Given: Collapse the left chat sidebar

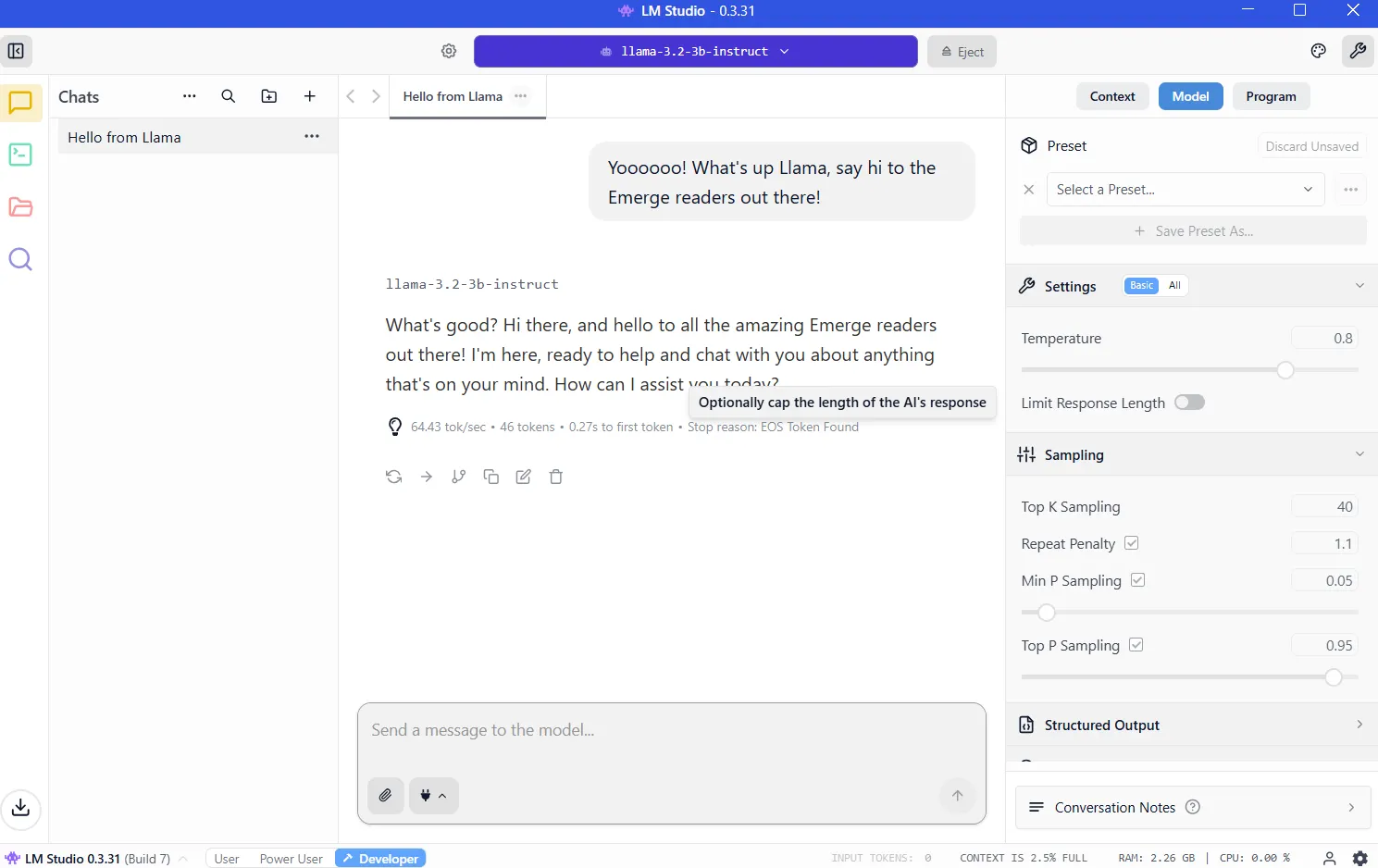Looking at the screenshot, I should pos(16,51).
